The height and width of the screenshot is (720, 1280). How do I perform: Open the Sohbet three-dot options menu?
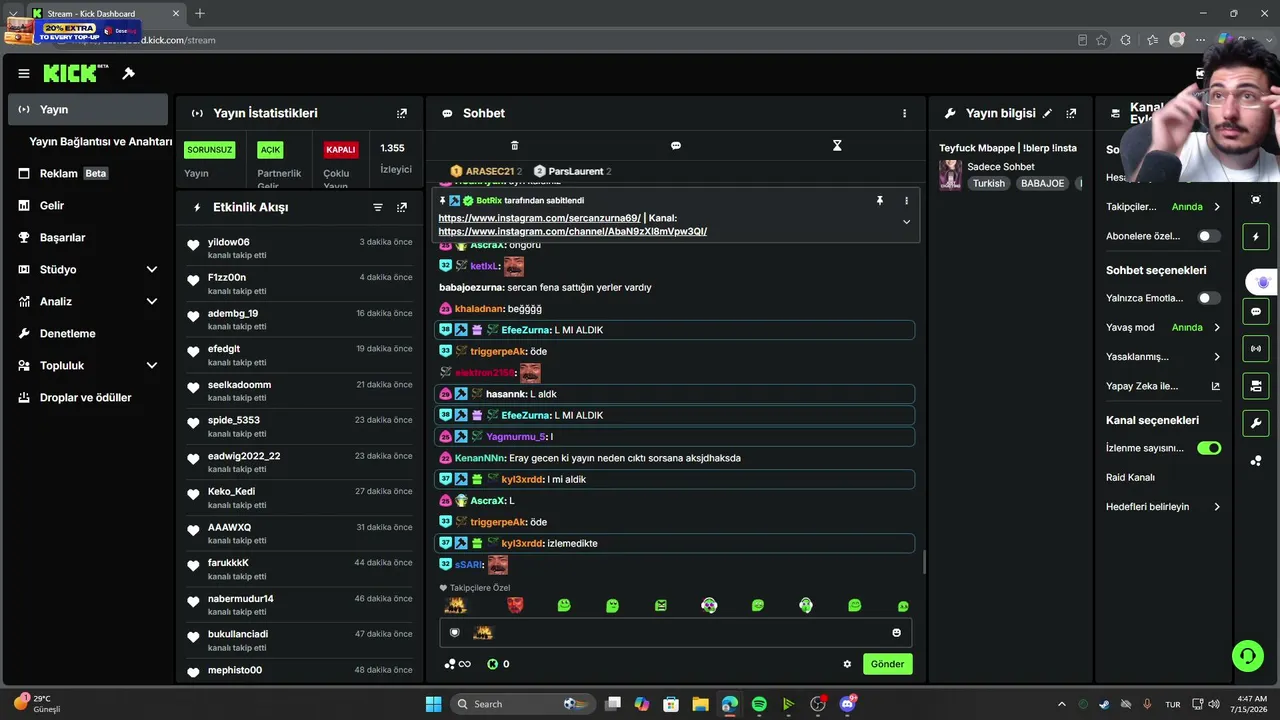click(905, 113)
